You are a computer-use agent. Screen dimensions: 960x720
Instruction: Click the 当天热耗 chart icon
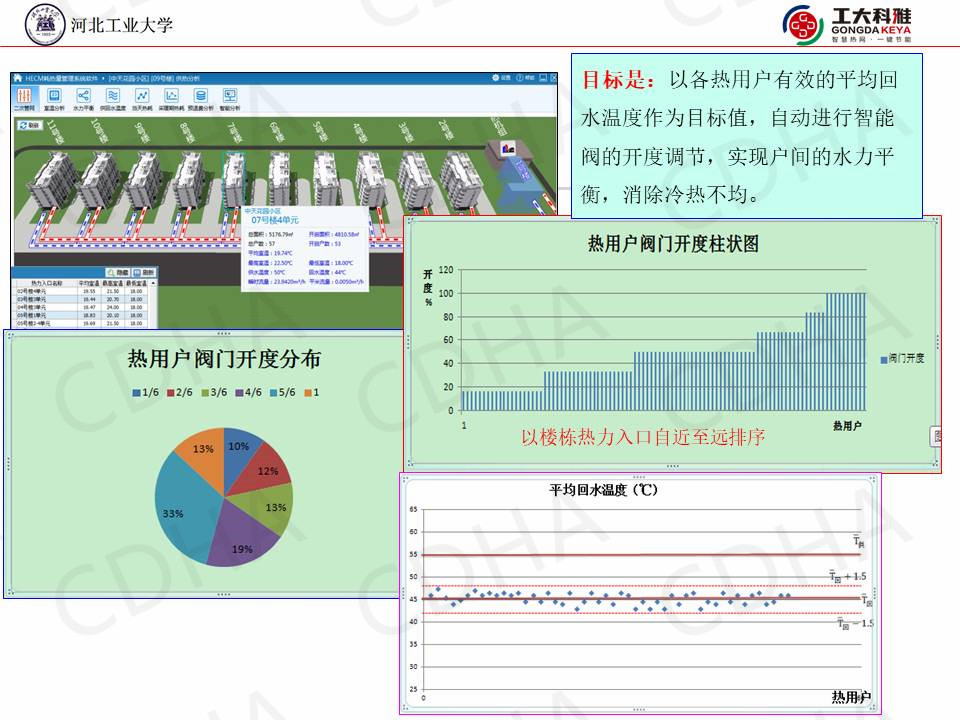coord(141,97)
